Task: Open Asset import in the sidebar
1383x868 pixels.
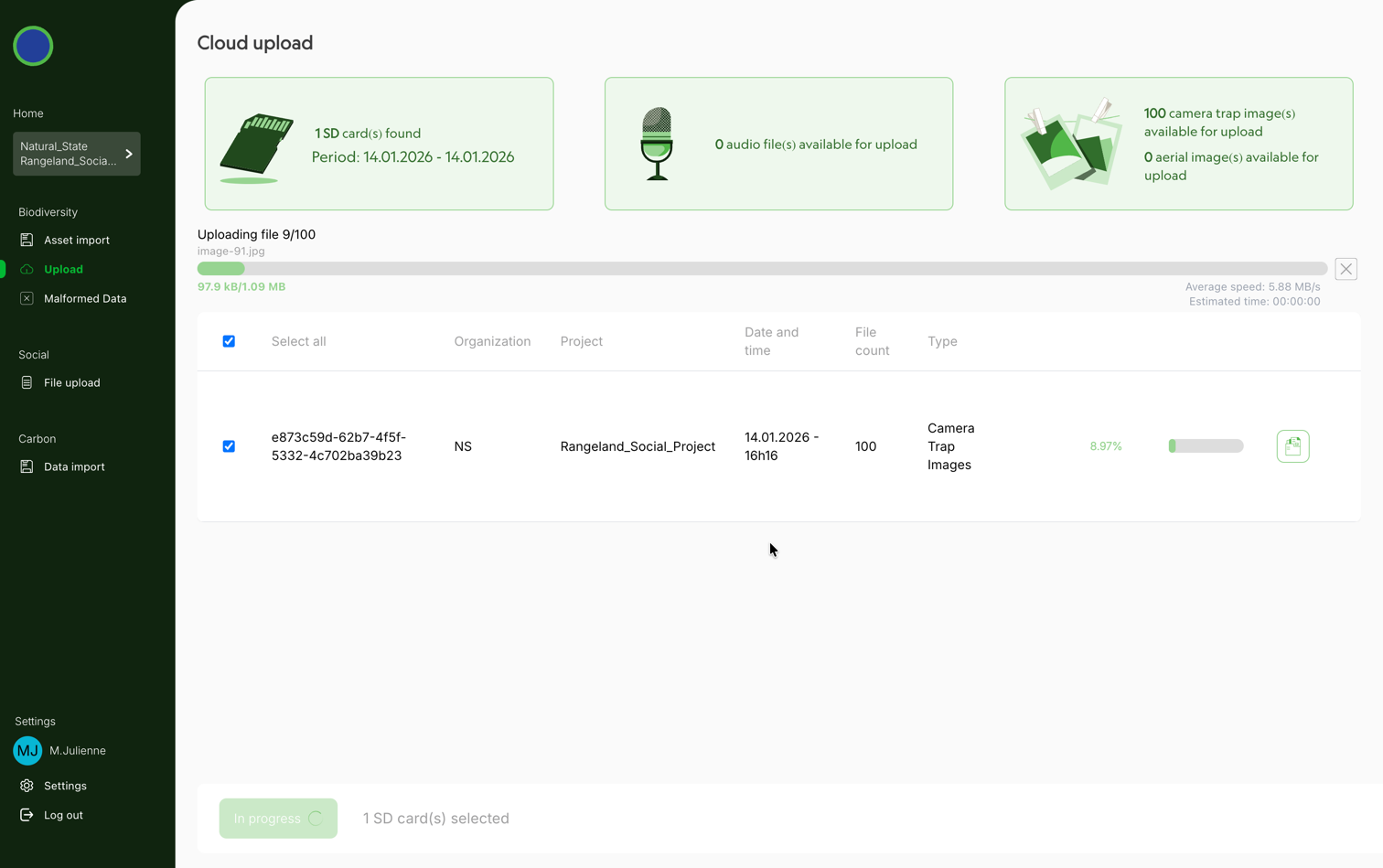Action: (x=77, y=240)
